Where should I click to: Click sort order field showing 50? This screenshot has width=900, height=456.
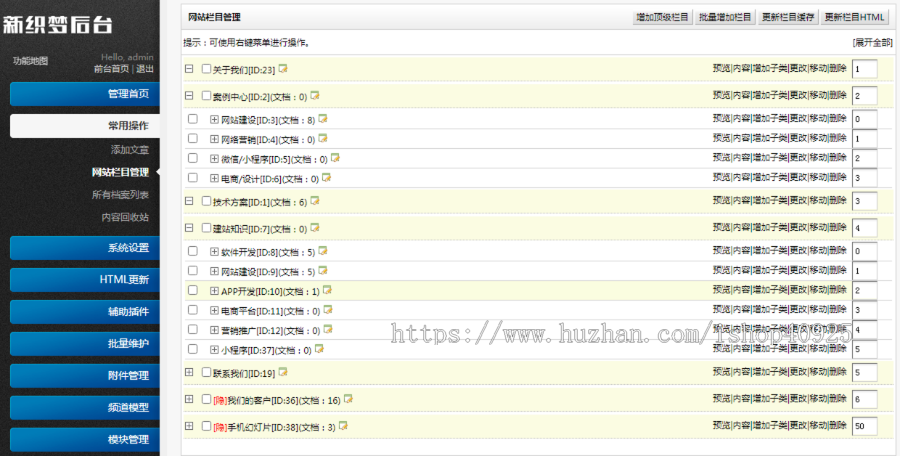(x=865, y=426)
